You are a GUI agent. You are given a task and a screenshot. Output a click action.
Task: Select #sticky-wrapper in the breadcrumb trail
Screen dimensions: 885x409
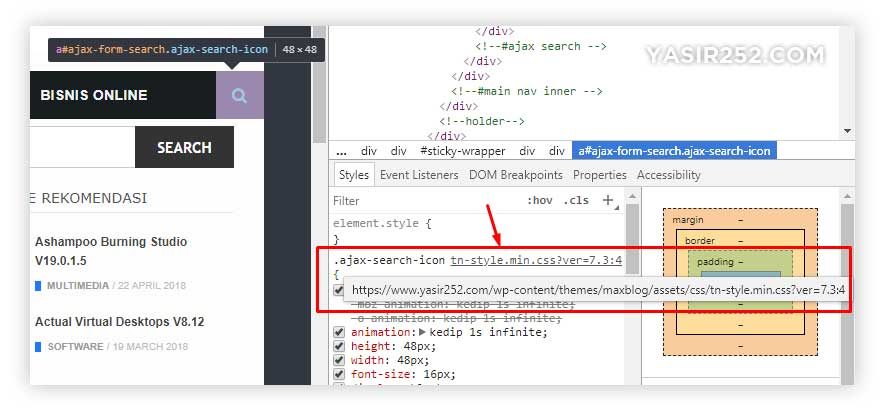[463, 151]
